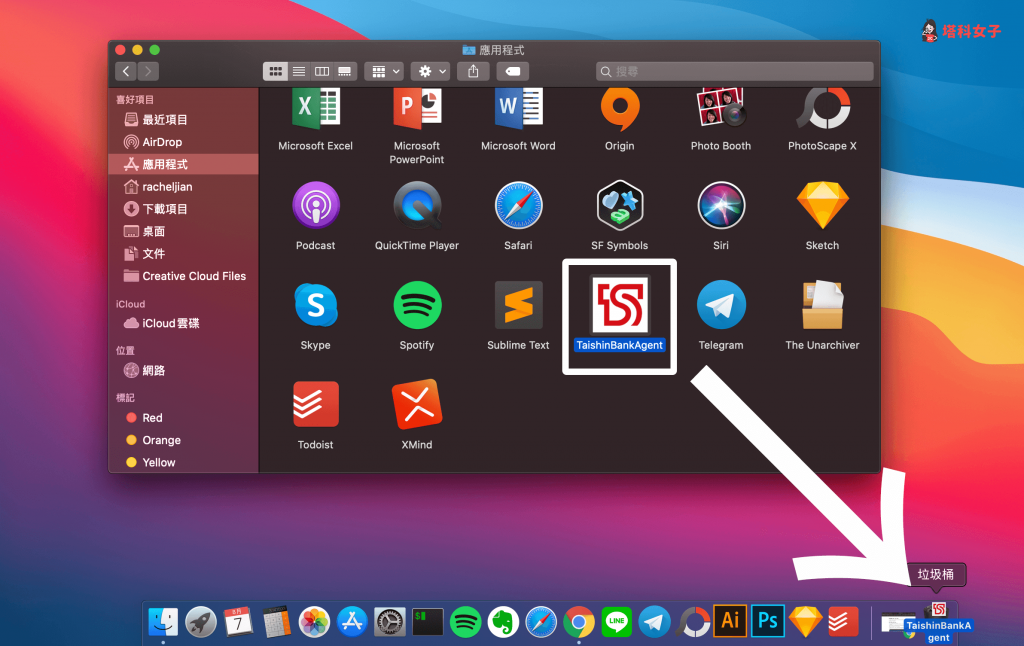Viewport: 1024px width, 646px height.
Task: Open the group-by arrangement dropdown
Action: pos(384,71)
